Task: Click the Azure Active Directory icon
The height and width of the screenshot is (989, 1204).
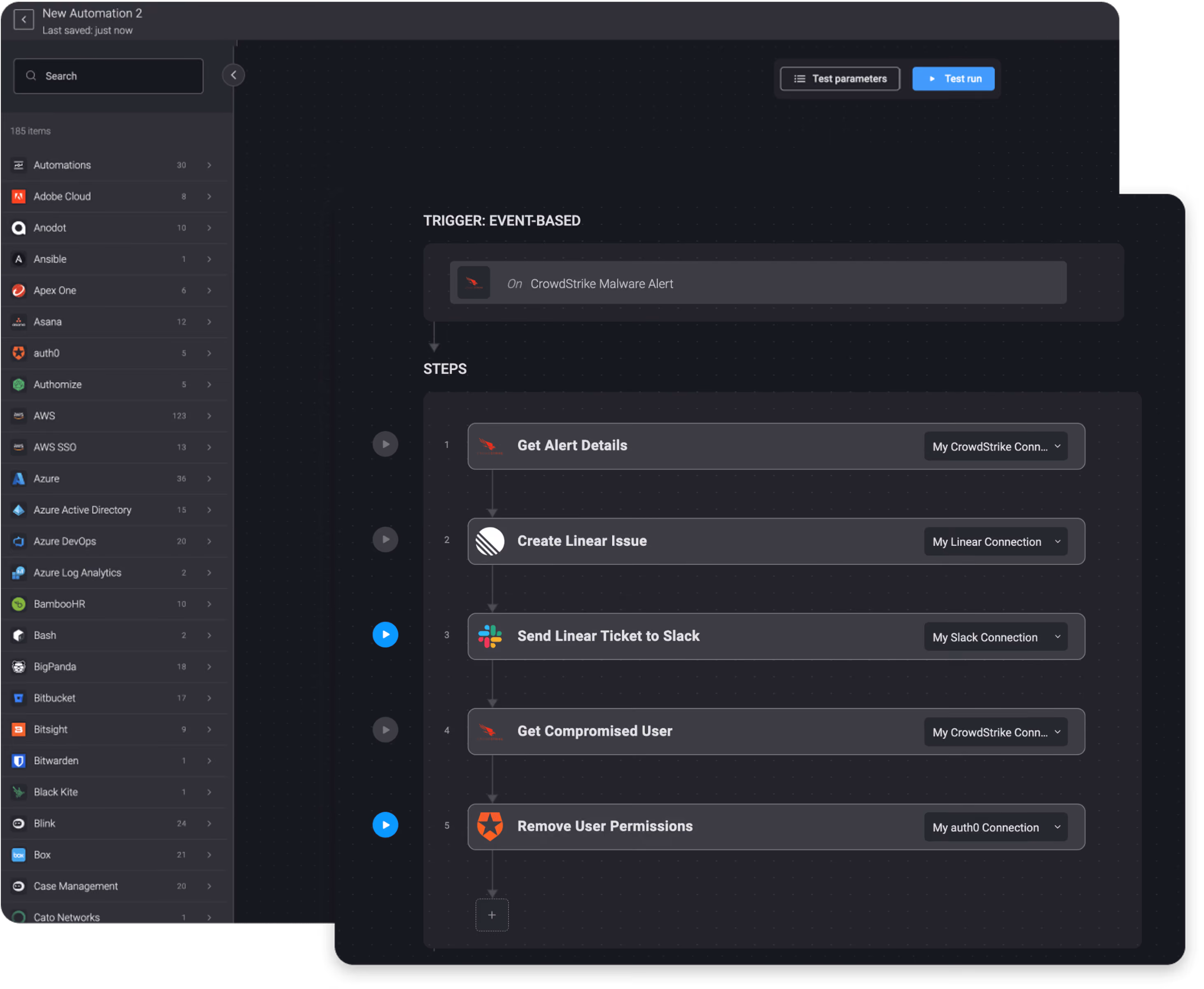Action: [x=19, y=510]
